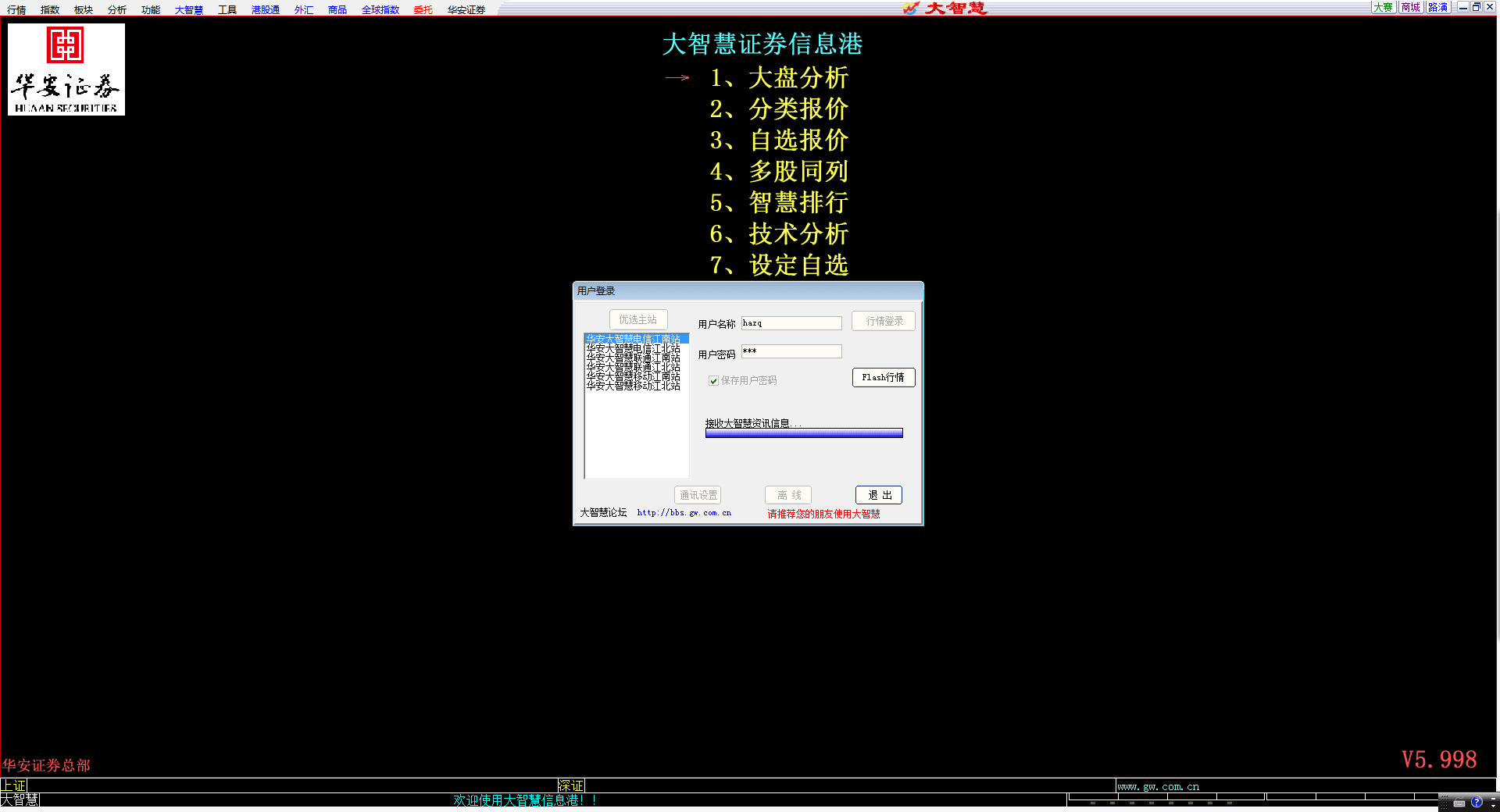Select menu entry 1、大盘分析
Screen dimensions: 1500x812
[x=779, y=78]
